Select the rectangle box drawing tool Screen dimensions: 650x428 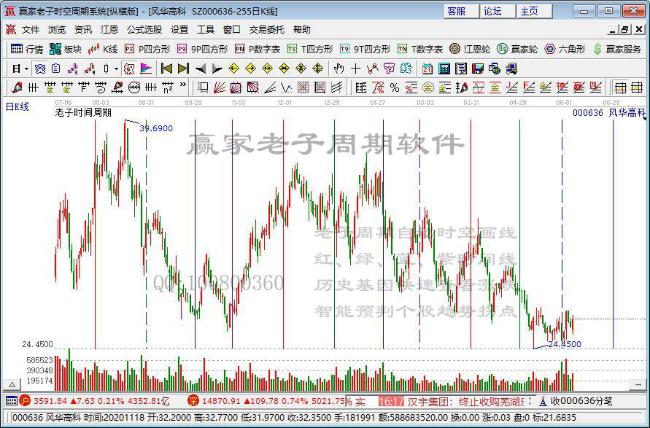pyautogui.click(x=203, y=88)
